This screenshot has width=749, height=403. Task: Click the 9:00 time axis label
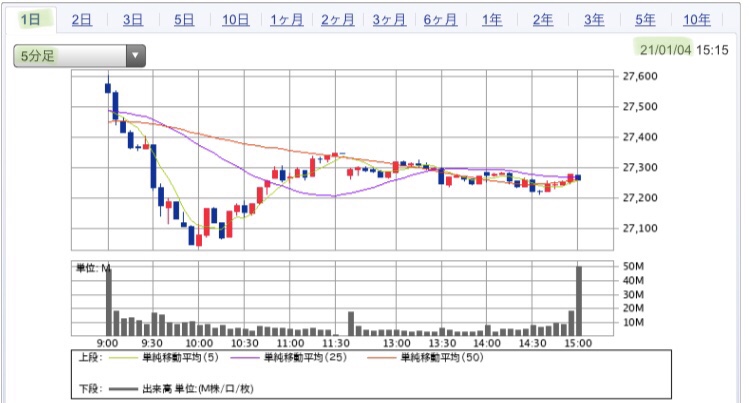[107, 343]
